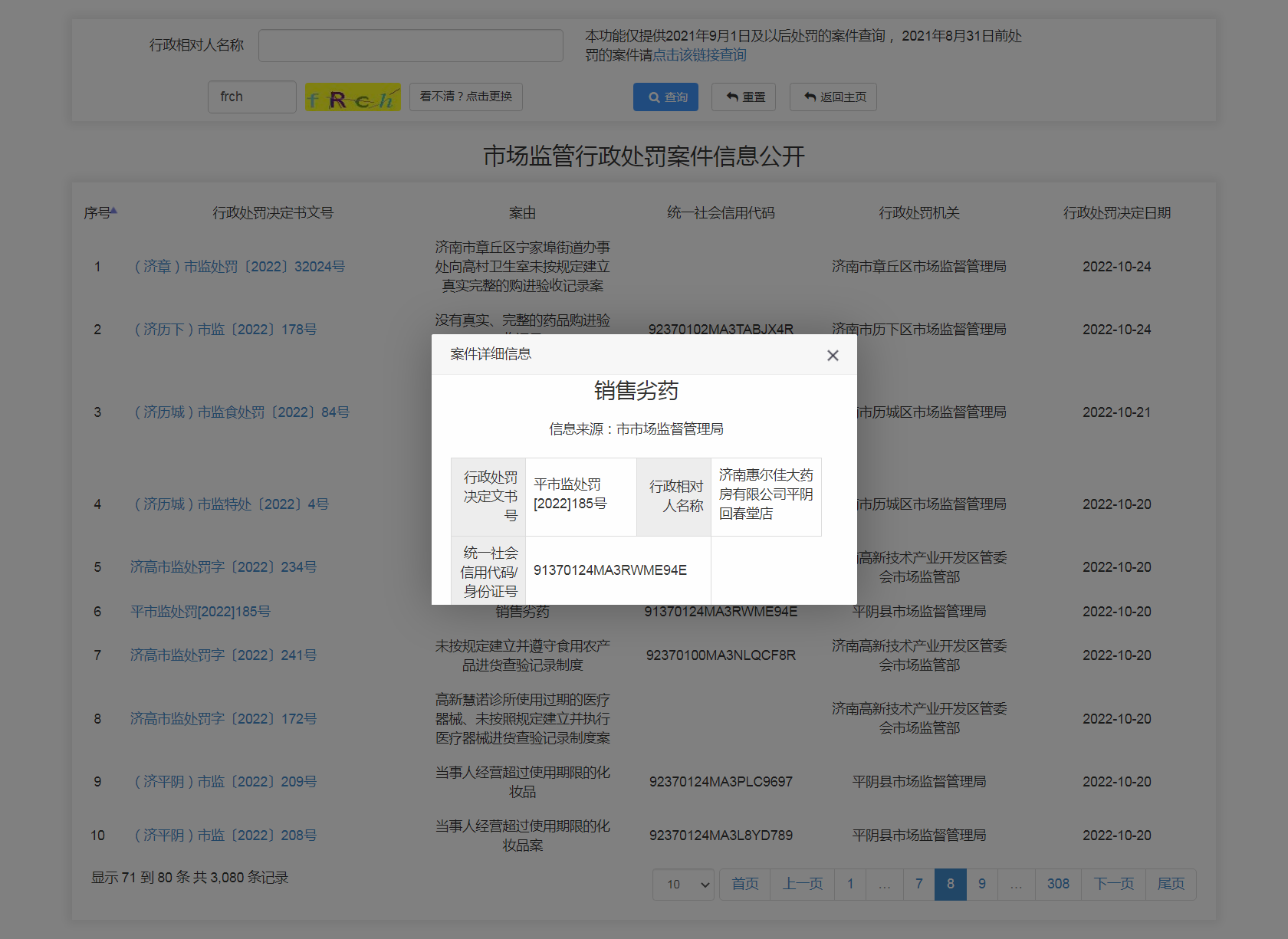Viewport: 1288px width, 939px height.
Task: Select current page 8
Action: point(951,885)
